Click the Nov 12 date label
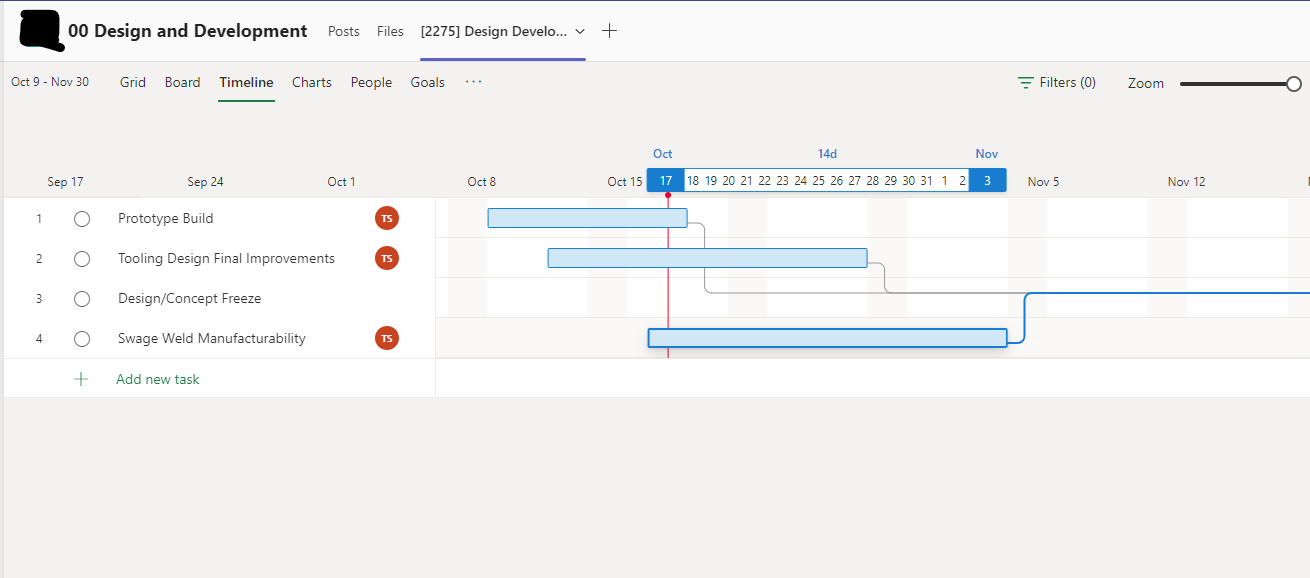The width and height of the screenshot is (1310, 578). pyautogui.click(x=1187, y=182)
